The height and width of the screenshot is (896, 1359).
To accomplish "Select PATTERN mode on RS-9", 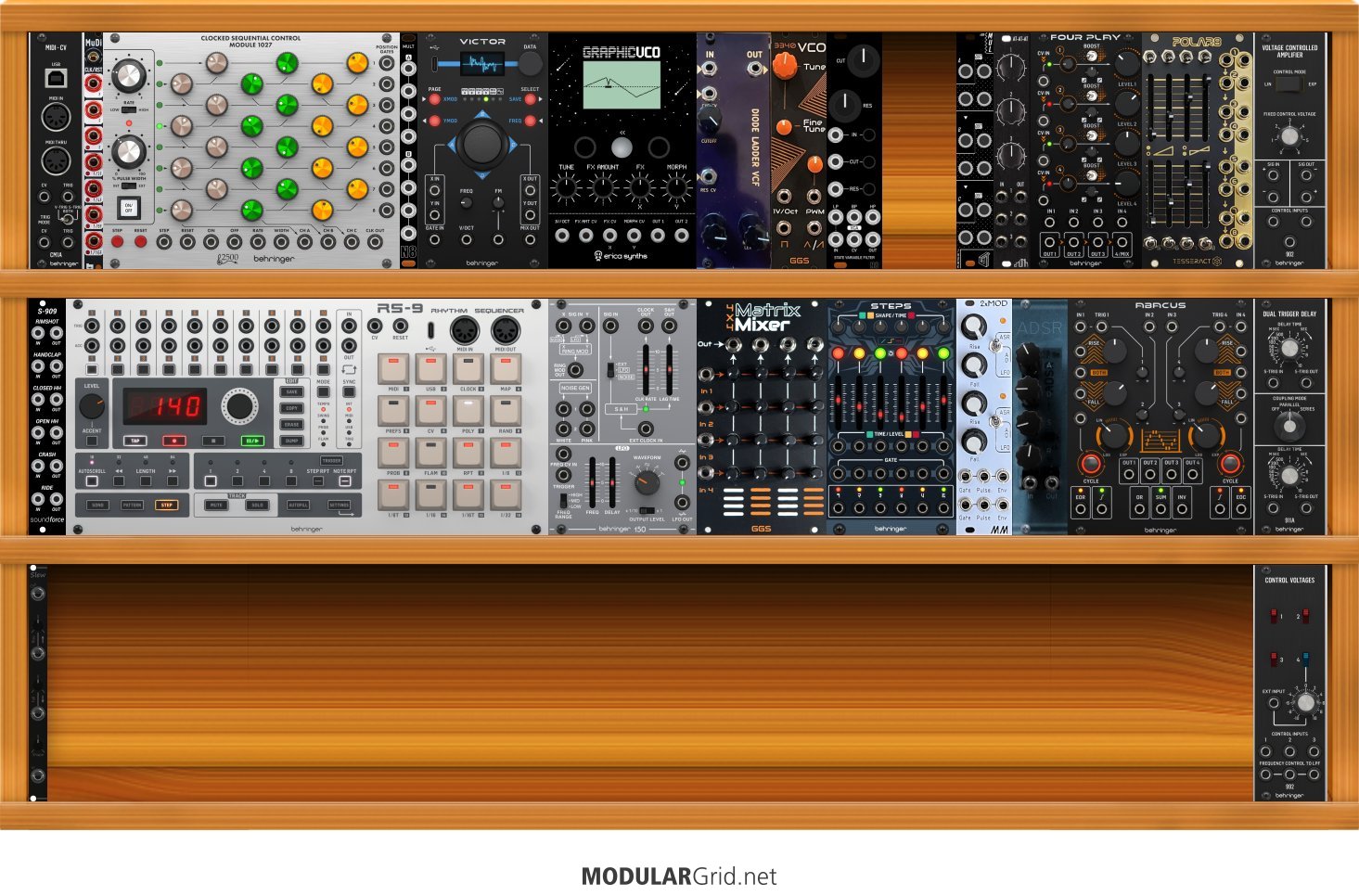I will pyautogui.click(x=133, y=506).
